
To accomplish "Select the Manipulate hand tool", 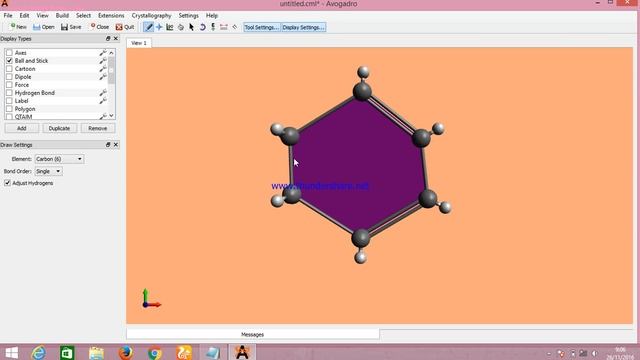I will click(181, 27).
